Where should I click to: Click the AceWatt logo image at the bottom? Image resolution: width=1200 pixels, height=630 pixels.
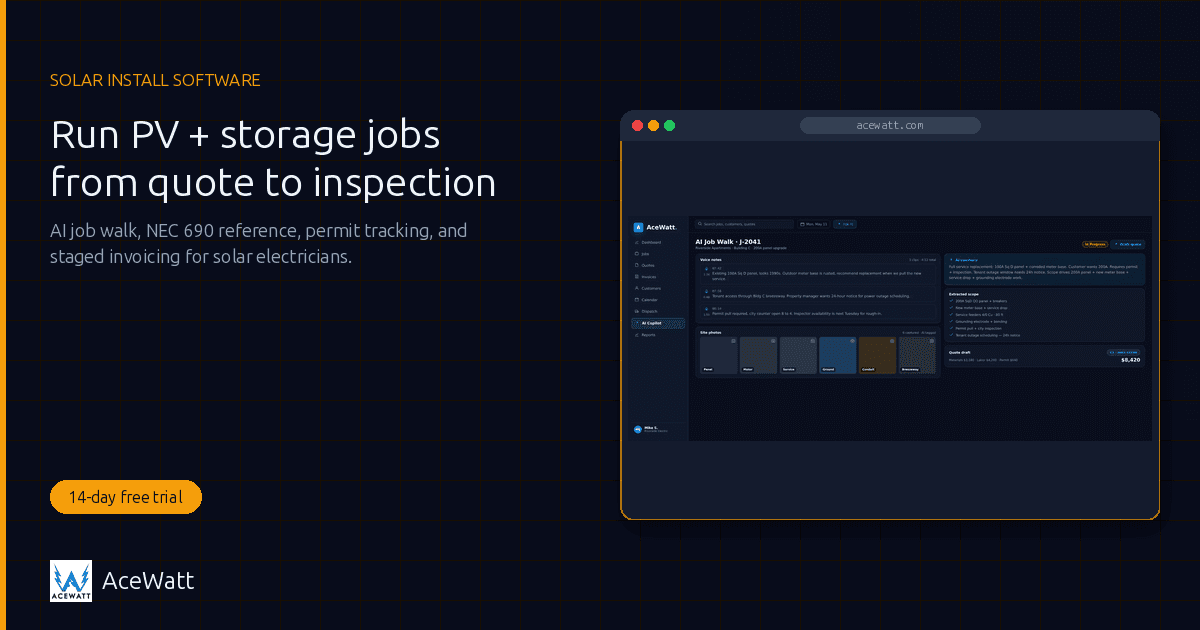click(71, 581)
